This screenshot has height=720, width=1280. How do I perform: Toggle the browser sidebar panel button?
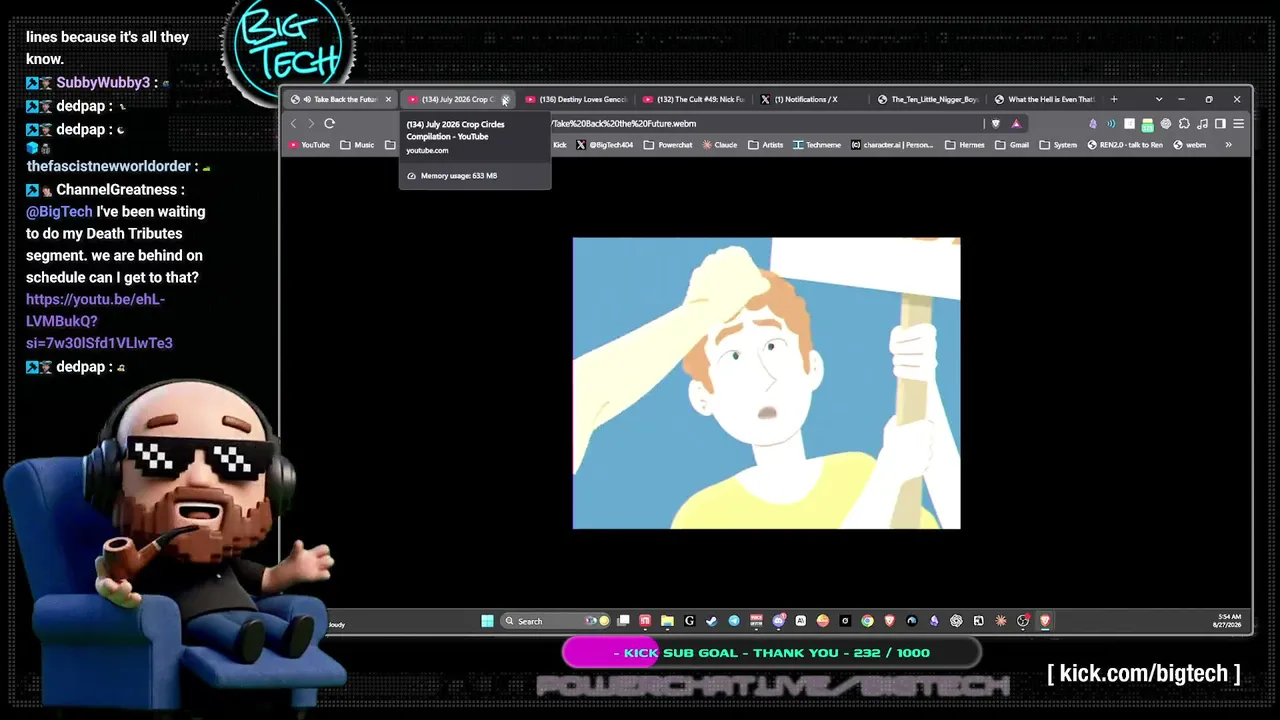1220,124
